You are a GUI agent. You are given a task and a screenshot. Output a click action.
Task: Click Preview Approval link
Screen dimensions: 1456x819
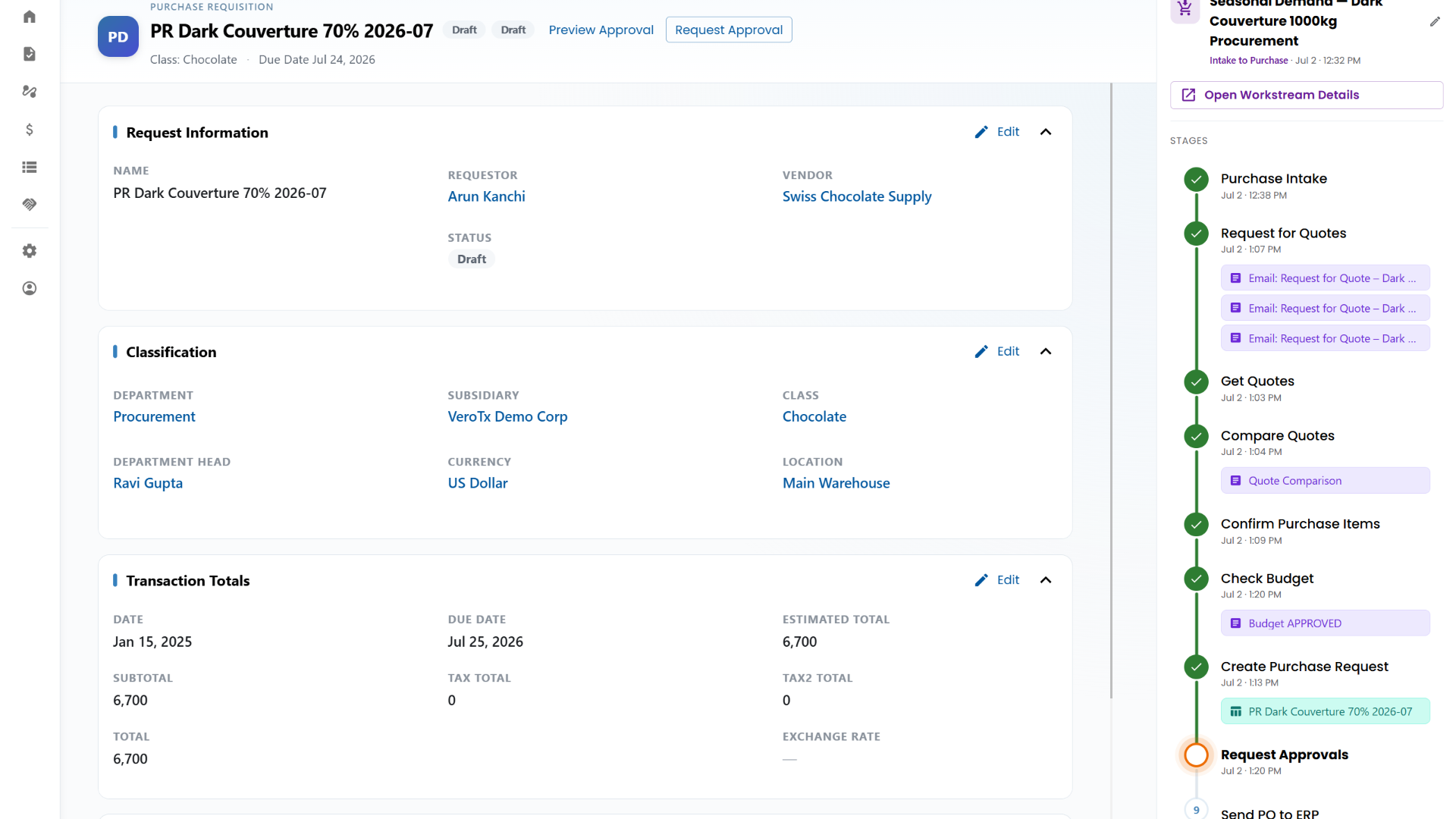601,30
